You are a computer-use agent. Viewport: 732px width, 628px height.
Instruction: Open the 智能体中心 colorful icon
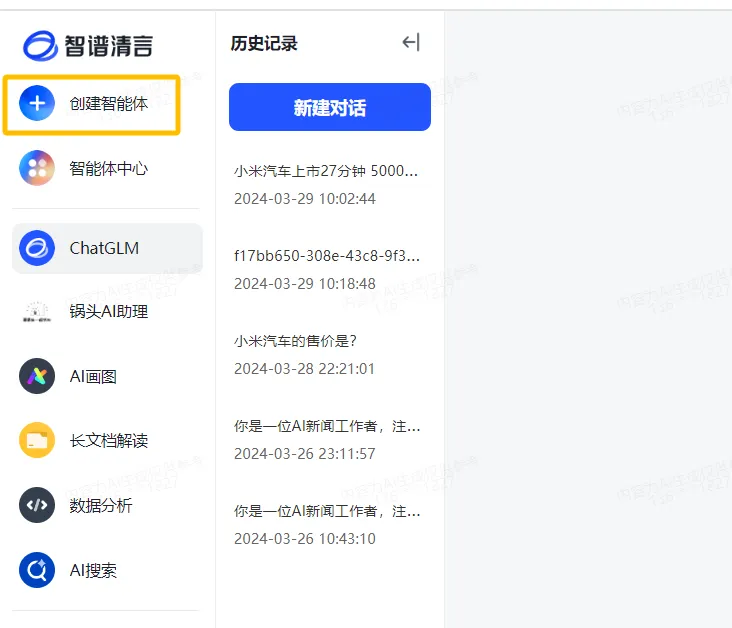[37, 168]
